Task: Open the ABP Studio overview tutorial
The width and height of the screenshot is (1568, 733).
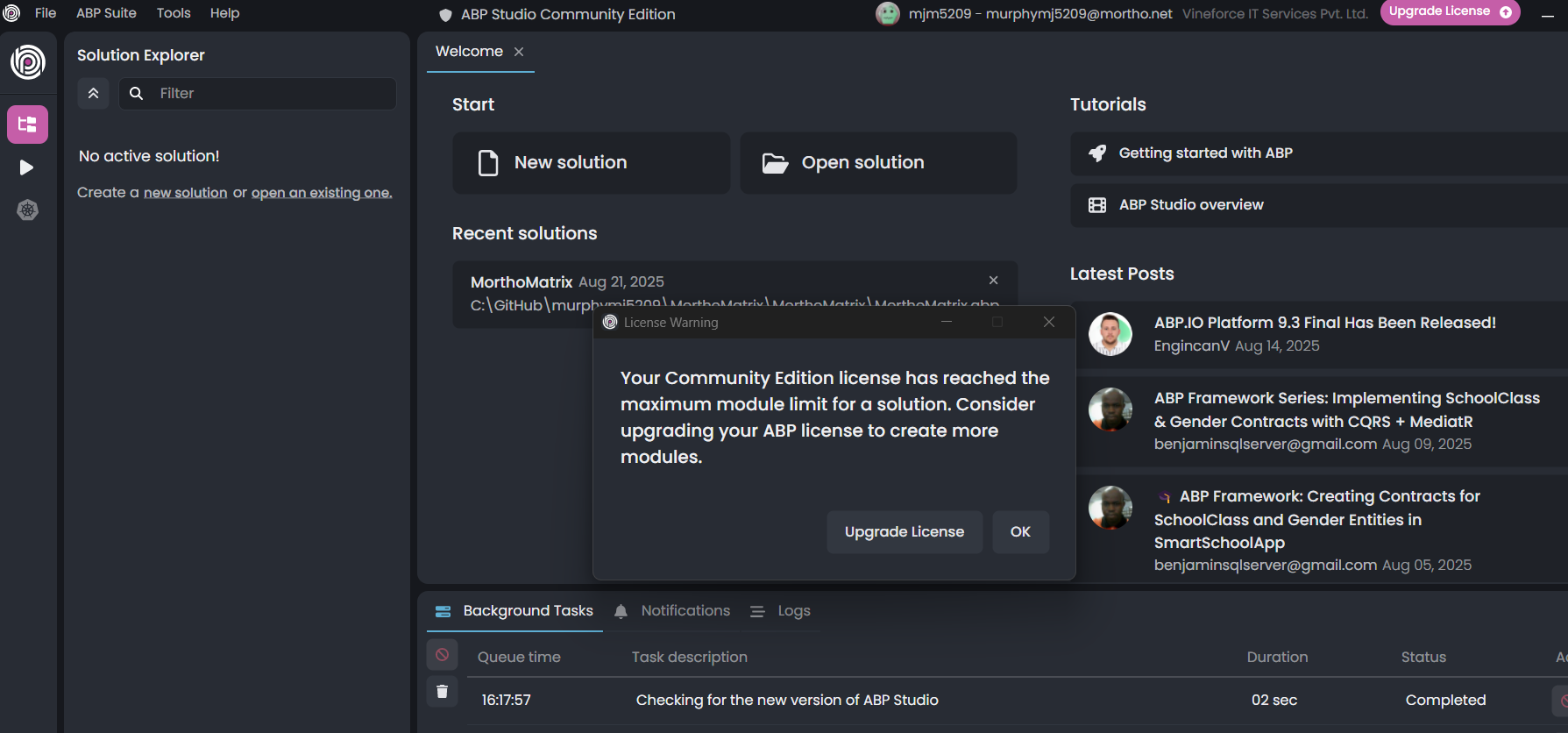Action: point(1319,205)
